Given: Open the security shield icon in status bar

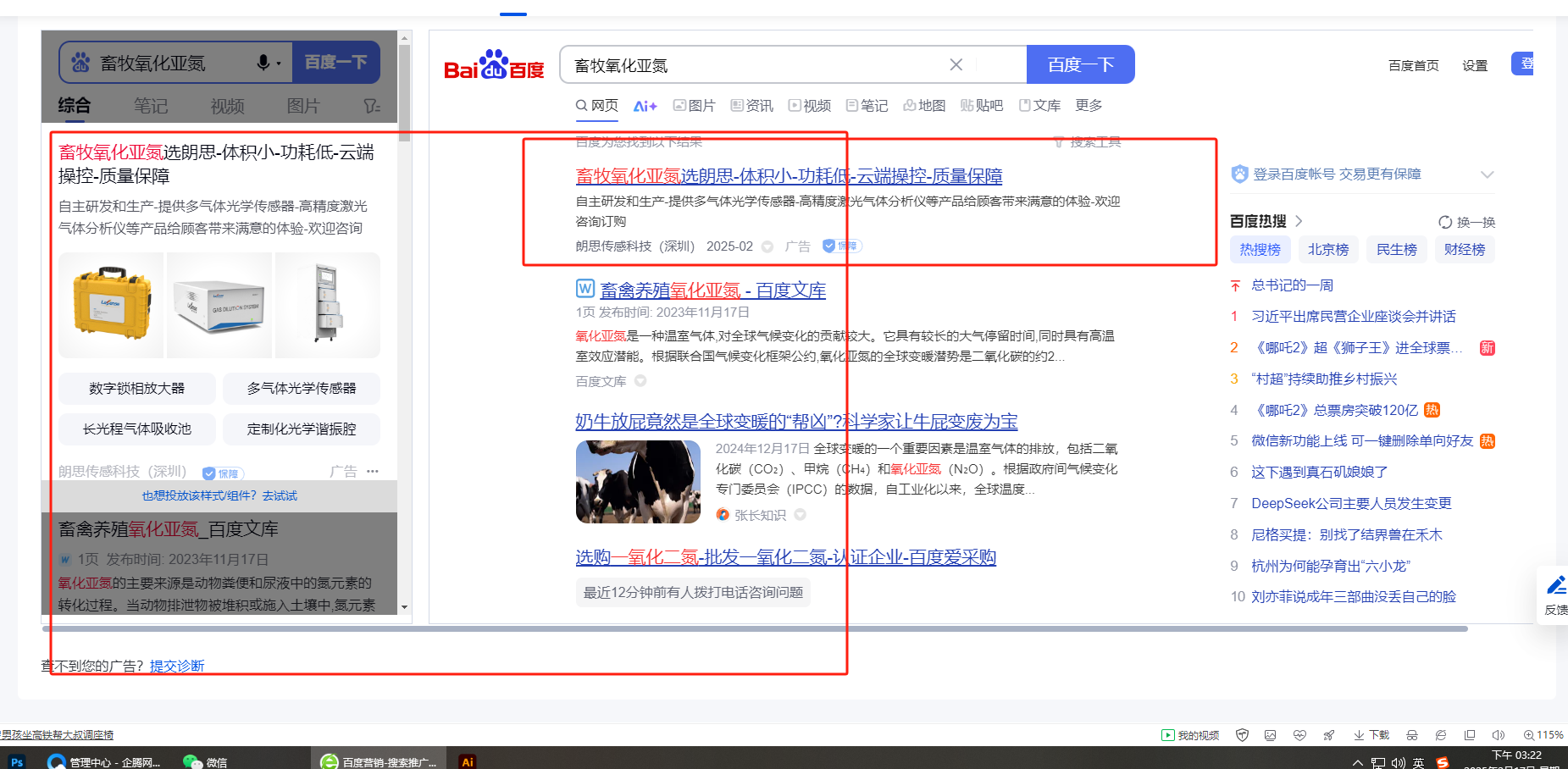Looking at the screenshot, I should (x=1242, y=735).
